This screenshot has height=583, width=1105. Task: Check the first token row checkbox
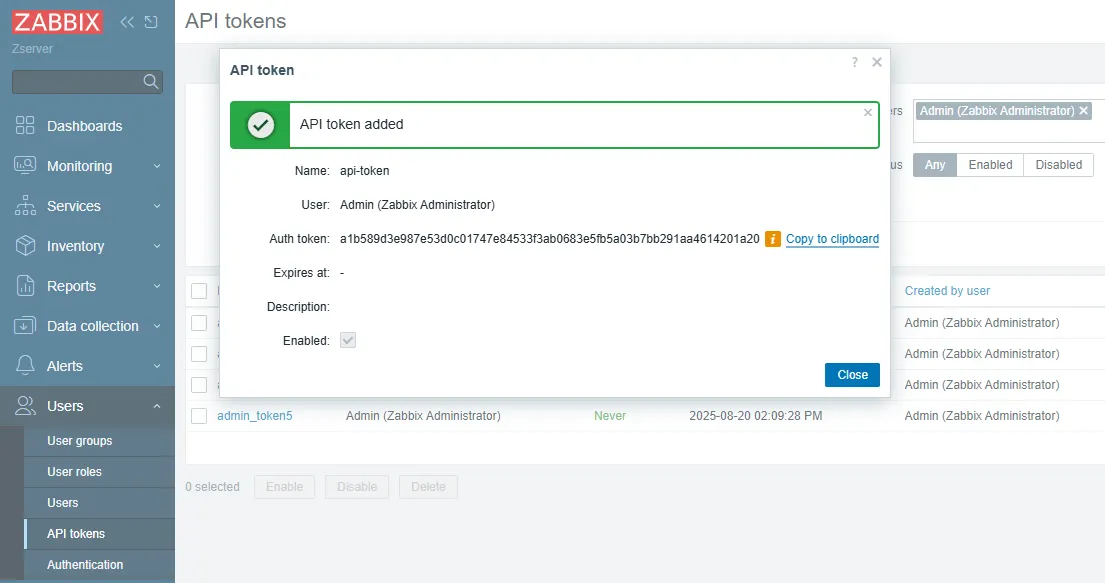(x=199, y=323)
